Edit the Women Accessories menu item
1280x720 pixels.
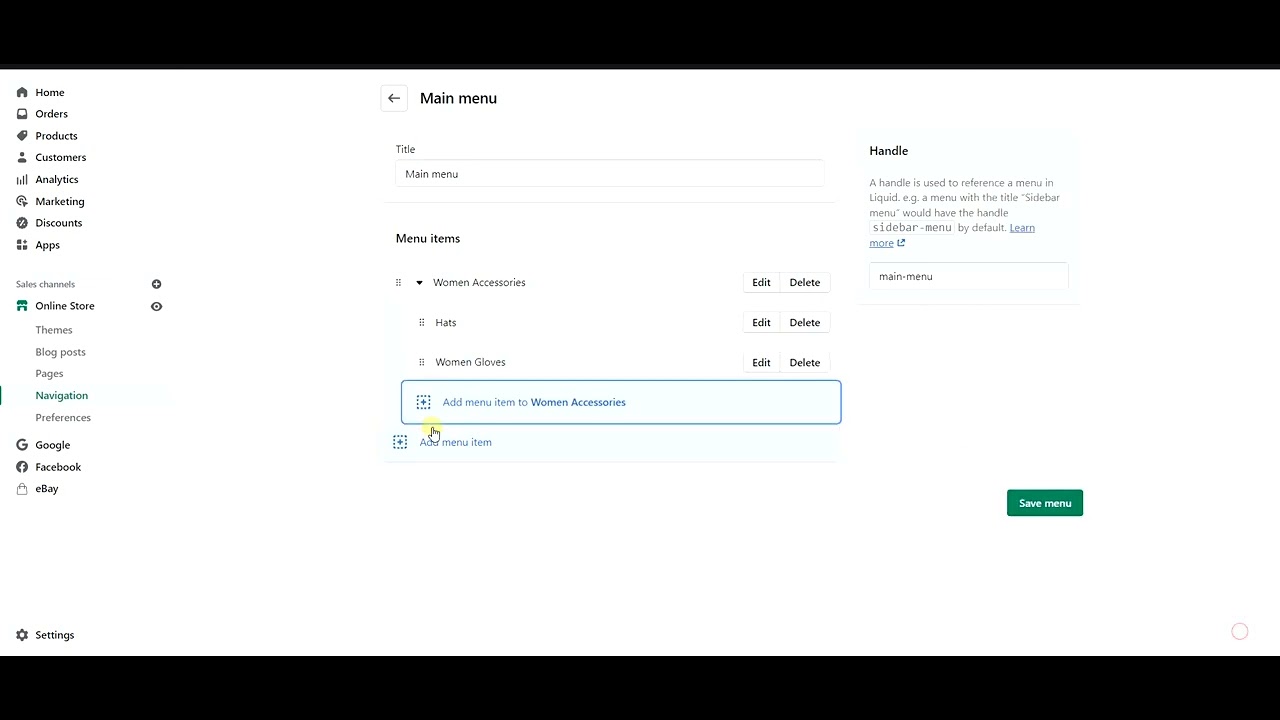click(x=761, y=283)
